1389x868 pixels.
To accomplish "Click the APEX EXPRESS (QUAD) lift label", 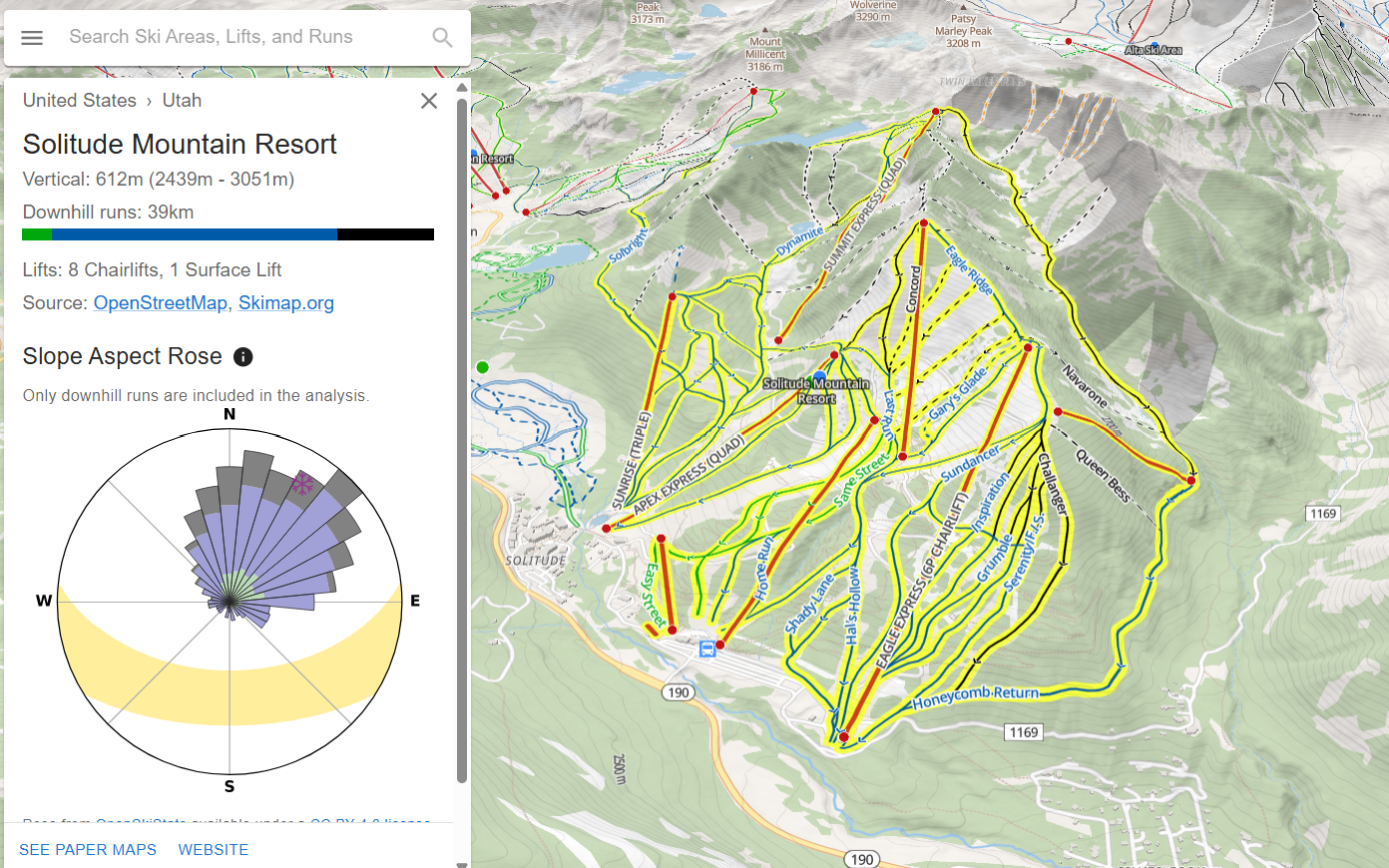I will [689, 475].
